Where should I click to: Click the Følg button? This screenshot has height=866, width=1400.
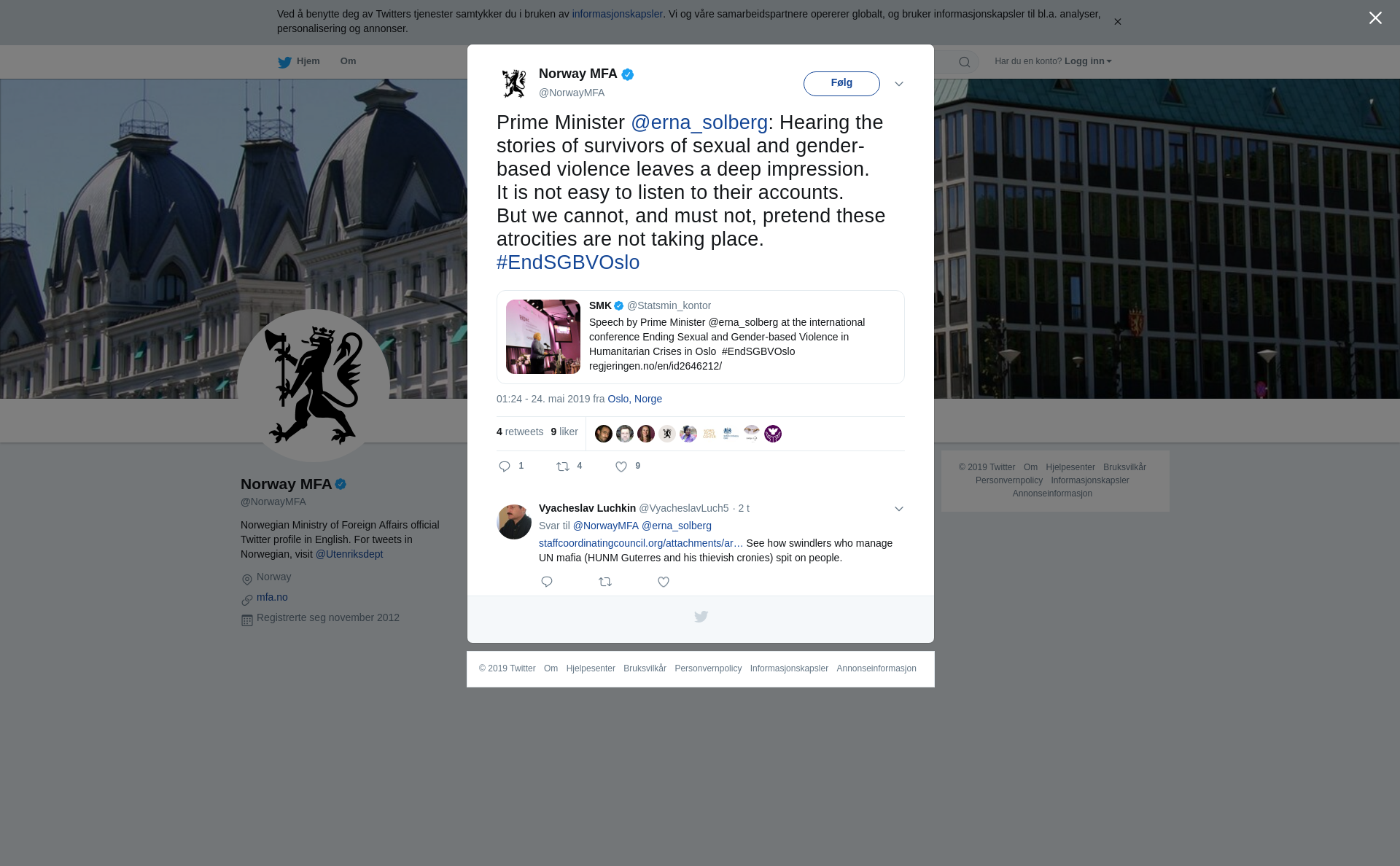[841, 83]
